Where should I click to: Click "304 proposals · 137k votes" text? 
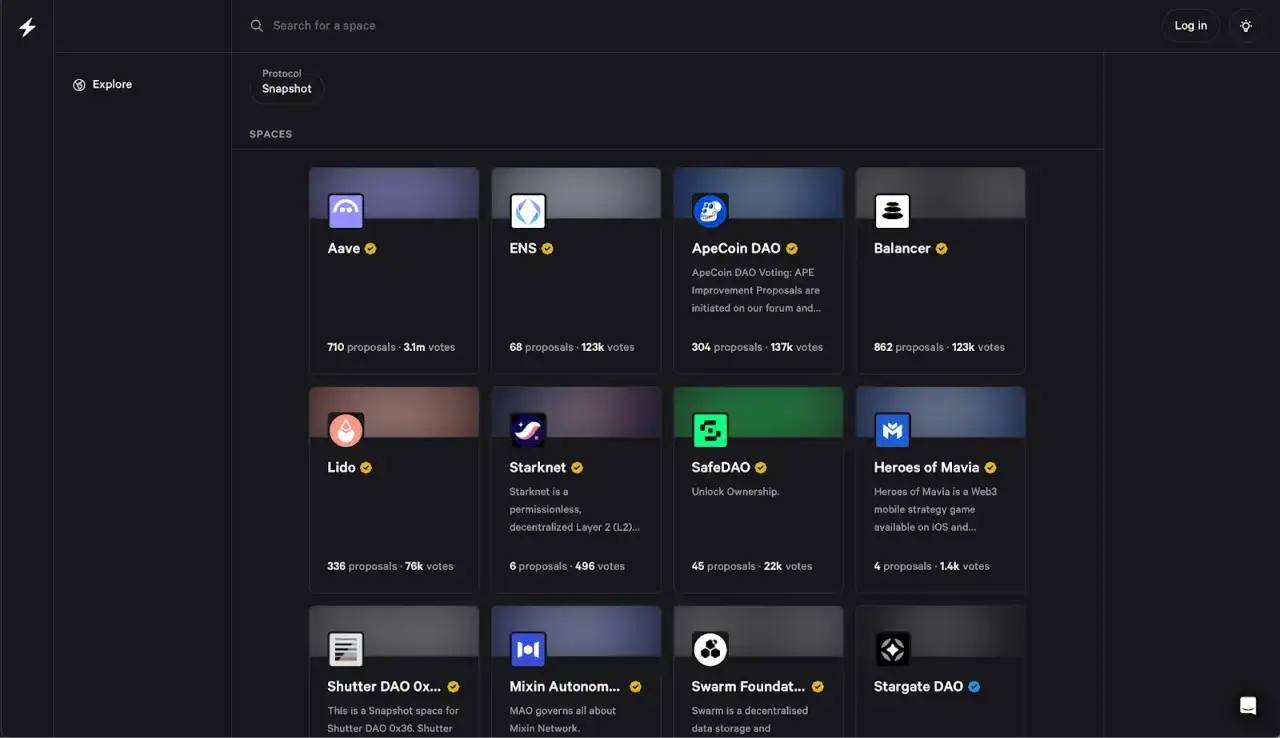pos(757,348)
